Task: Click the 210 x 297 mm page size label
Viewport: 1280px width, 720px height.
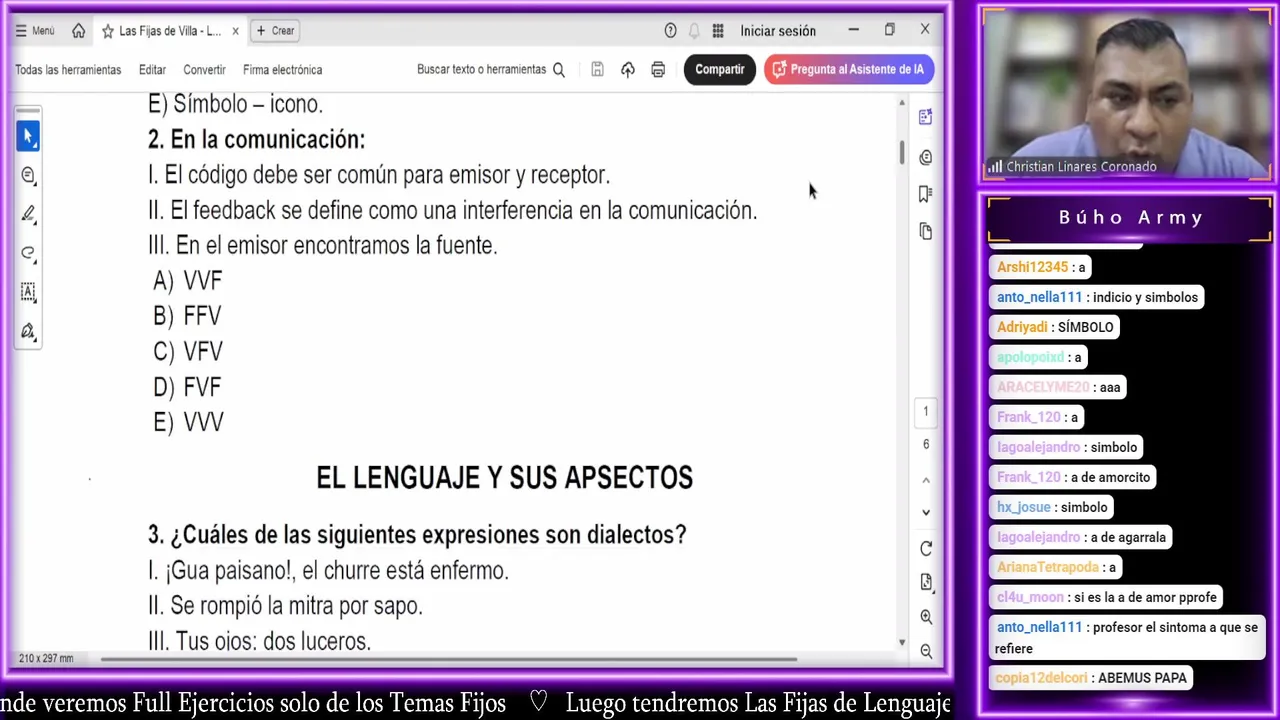Action: pos(46,659)
